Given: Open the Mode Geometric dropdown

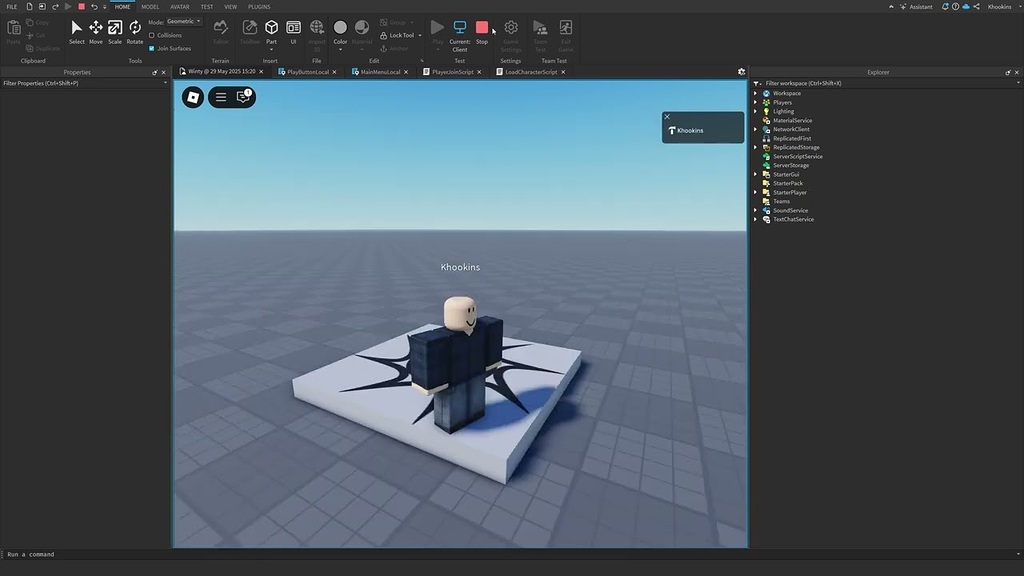Looking at the screenshot, I should (x=184, y=21).
